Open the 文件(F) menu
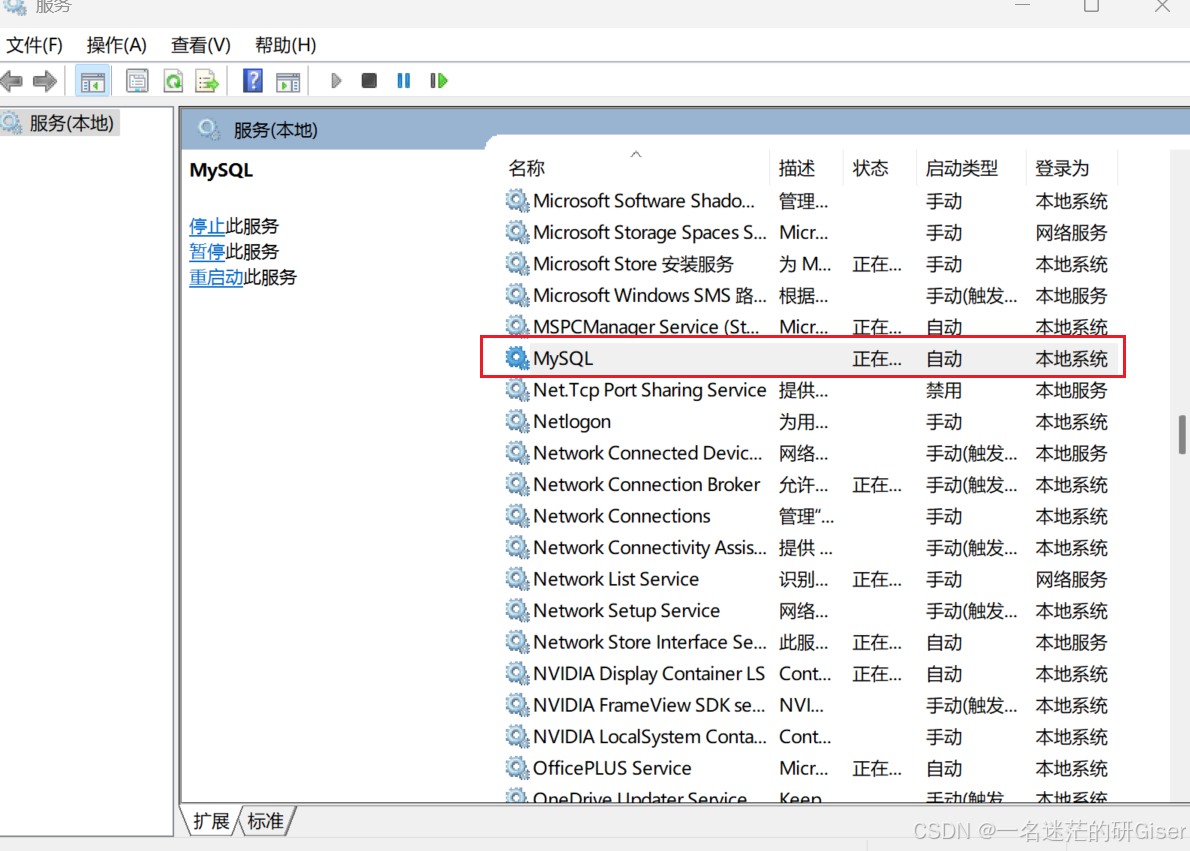Viewport: 1190px width, 851px height. click(34, 45)
